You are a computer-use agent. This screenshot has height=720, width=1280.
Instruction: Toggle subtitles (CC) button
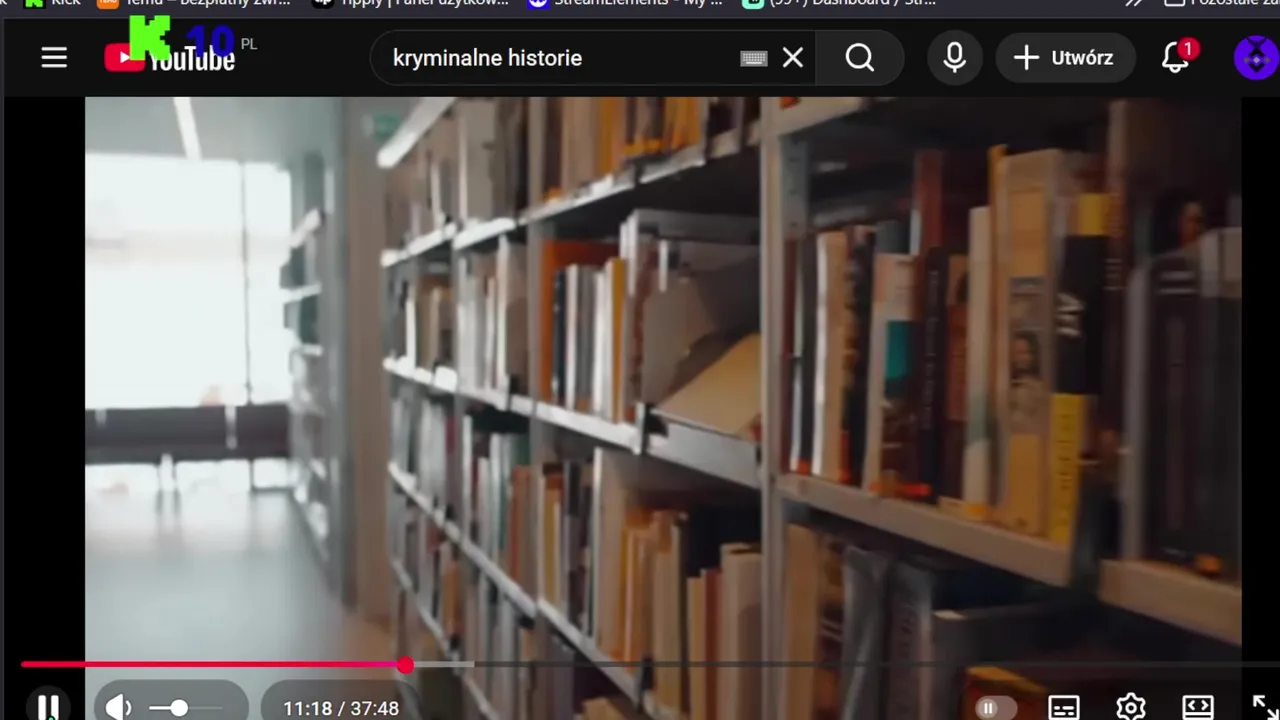tap(1064, 708)
